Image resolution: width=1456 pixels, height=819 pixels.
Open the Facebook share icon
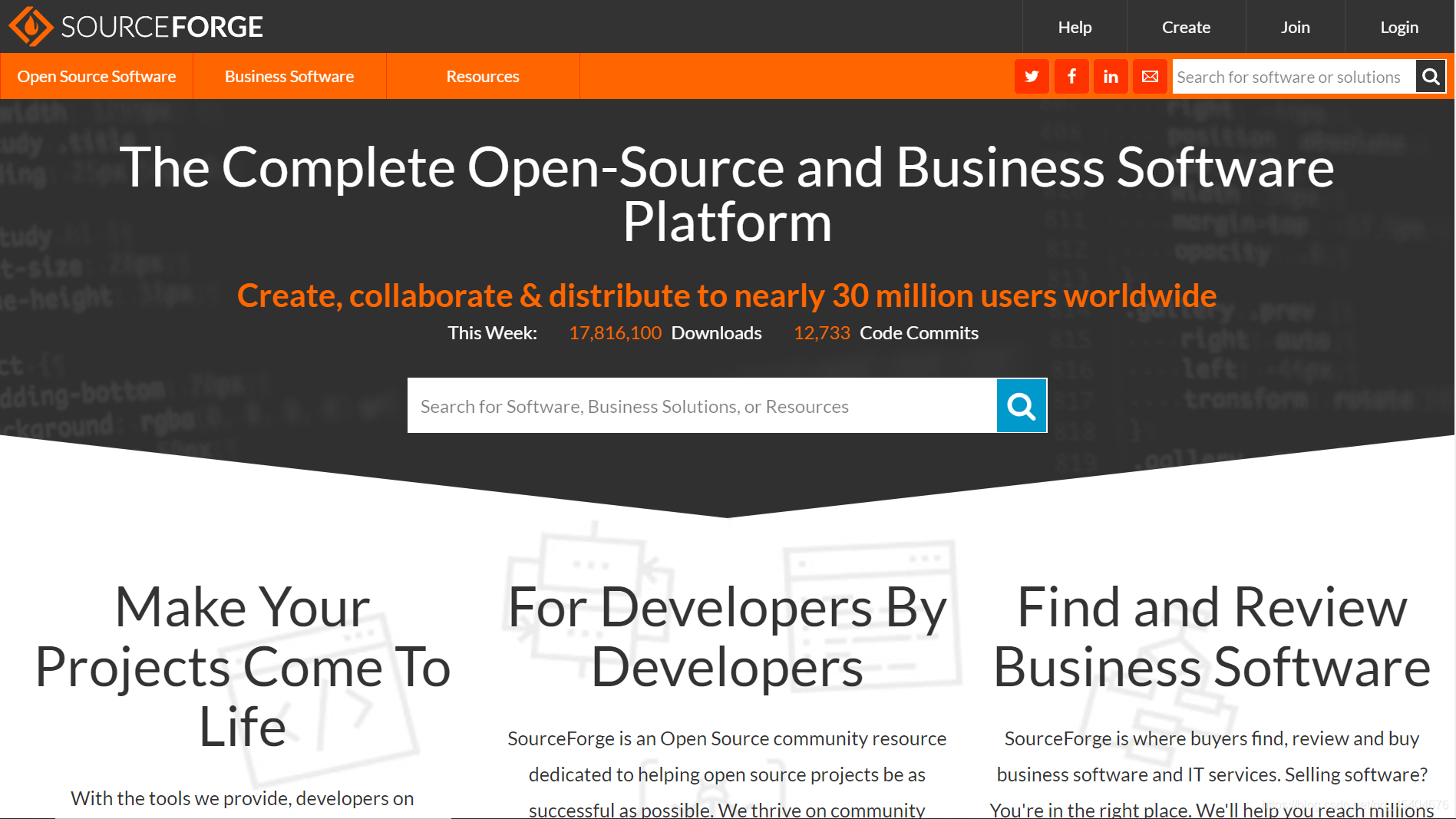(1071, 76)
